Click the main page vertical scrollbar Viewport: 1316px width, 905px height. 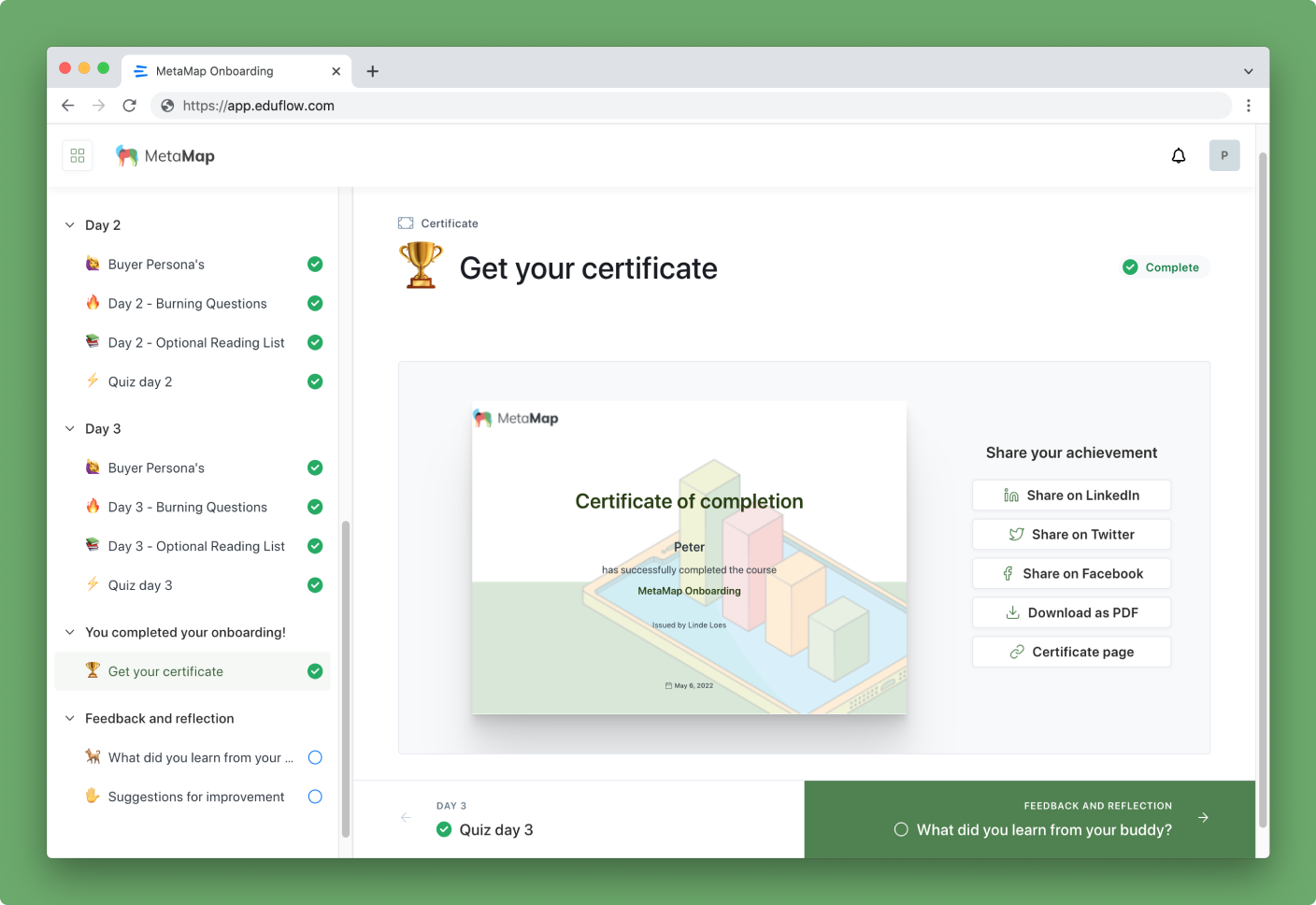click(x=1263, y=490)
